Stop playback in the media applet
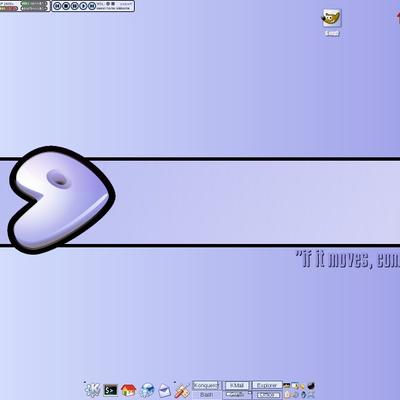The width and height of the screenshot is (400, 400). tap(66, 6)
